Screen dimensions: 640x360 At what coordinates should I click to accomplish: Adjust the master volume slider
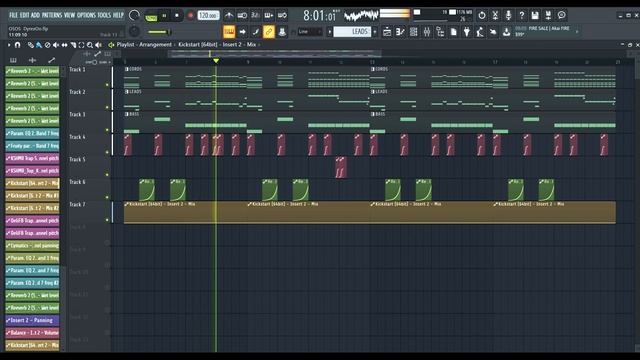(x=159, y=32)
